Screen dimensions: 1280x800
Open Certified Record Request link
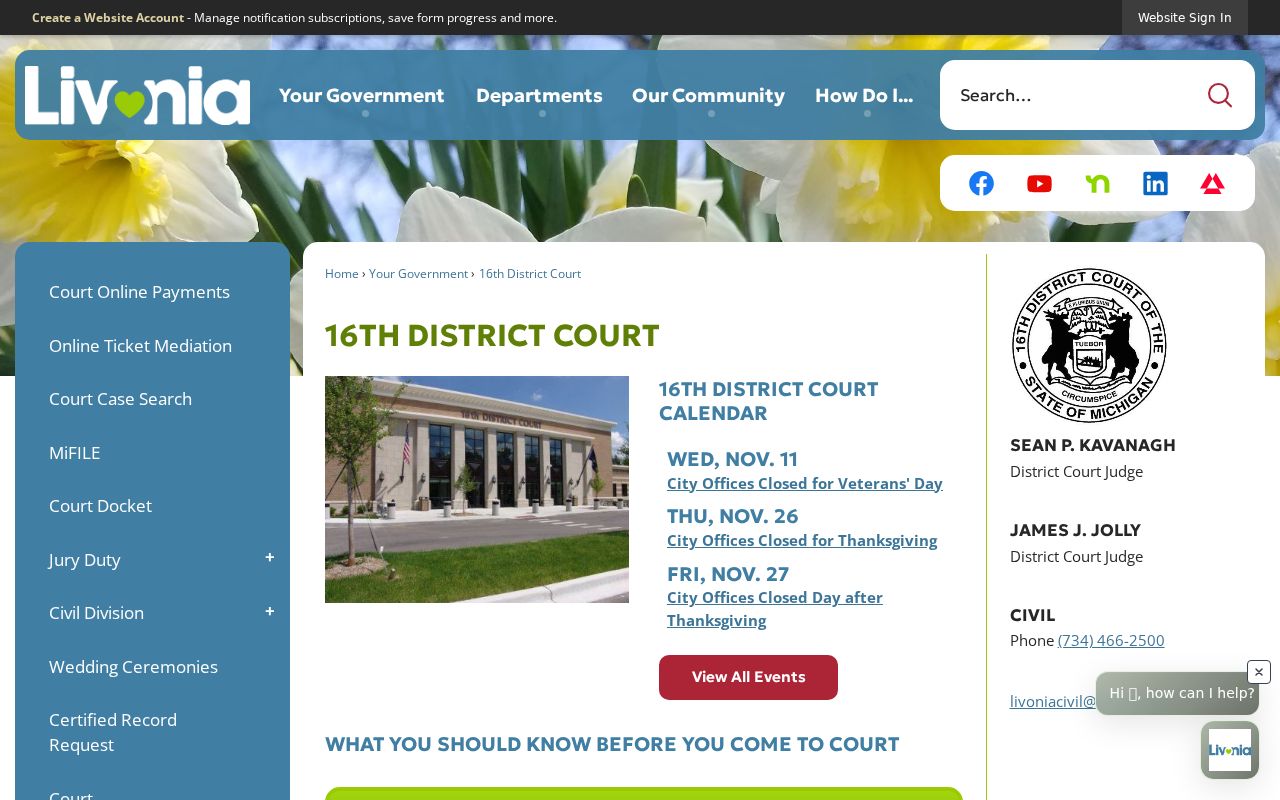(x=113, y=732)
